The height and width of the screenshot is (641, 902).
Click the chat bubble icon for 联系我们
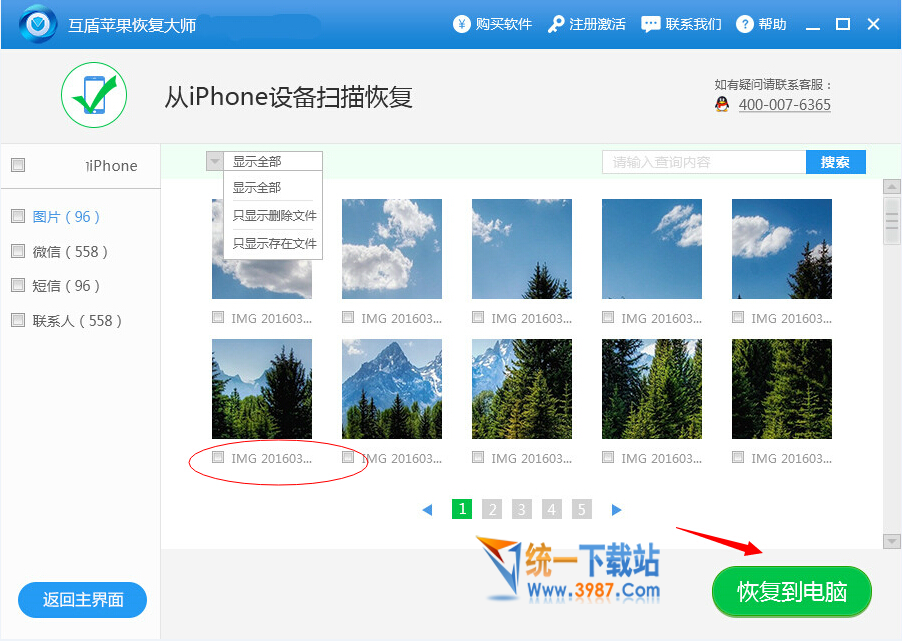(651, 24)
